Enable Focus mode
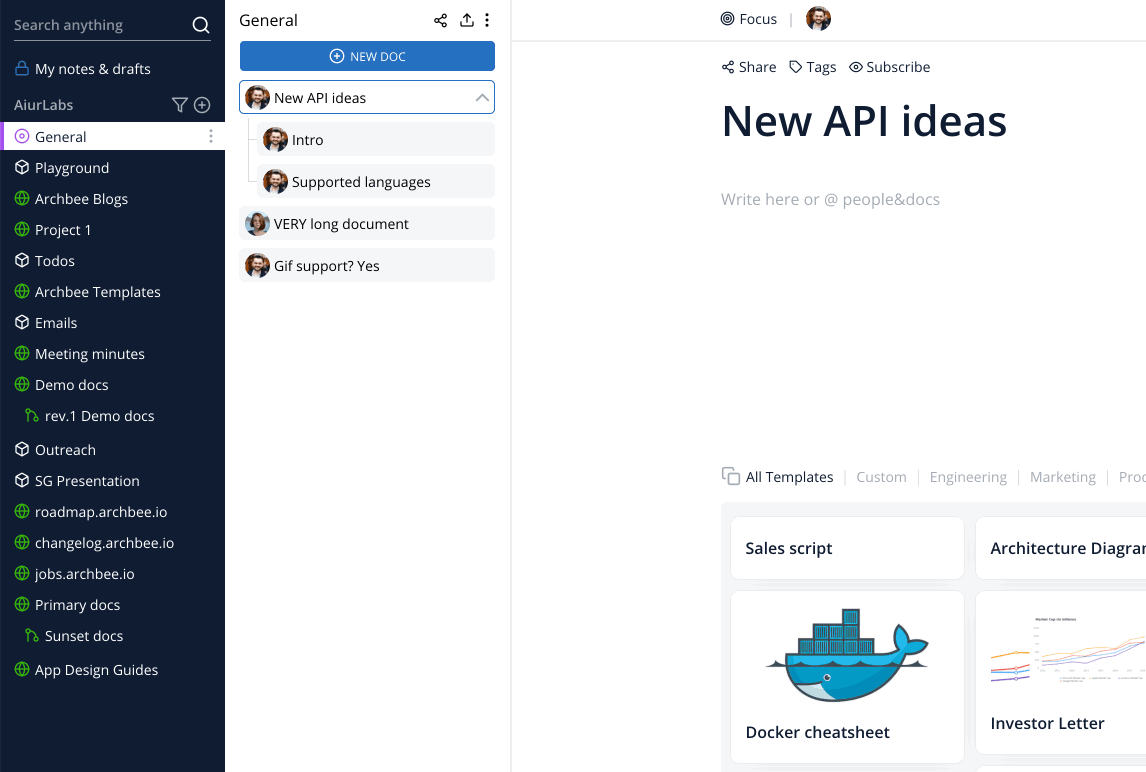 point(748,19)
